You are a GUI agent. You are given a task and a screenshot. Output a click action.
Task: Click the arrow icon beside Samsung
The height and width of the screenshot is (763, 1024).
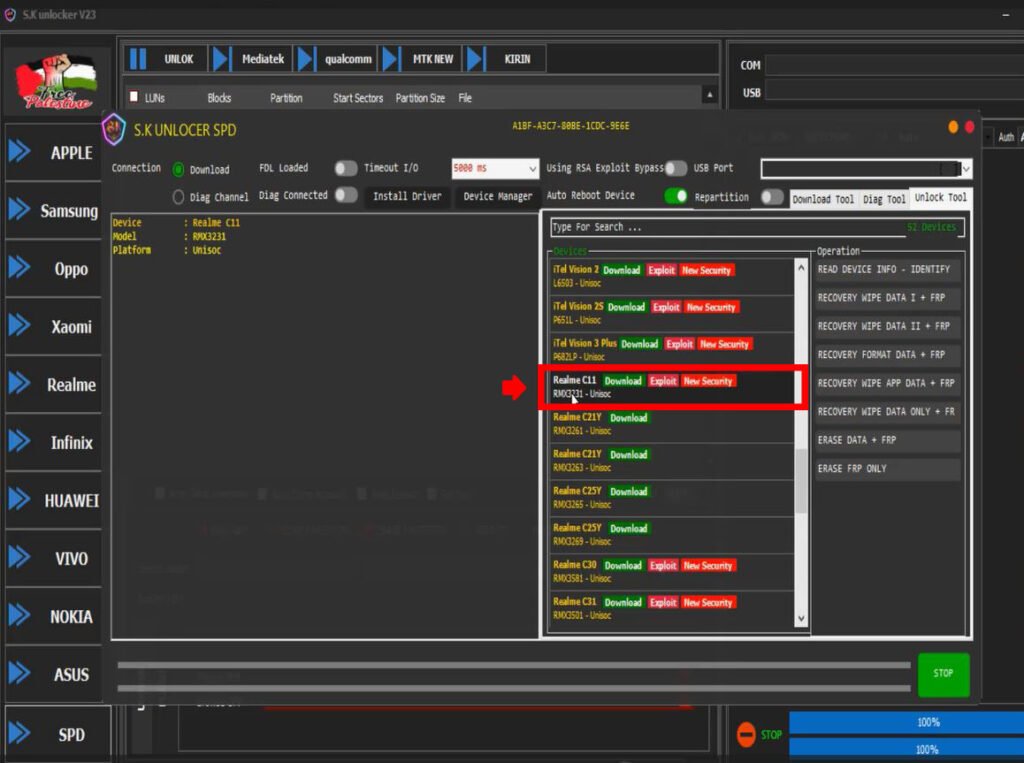(20, 210)
